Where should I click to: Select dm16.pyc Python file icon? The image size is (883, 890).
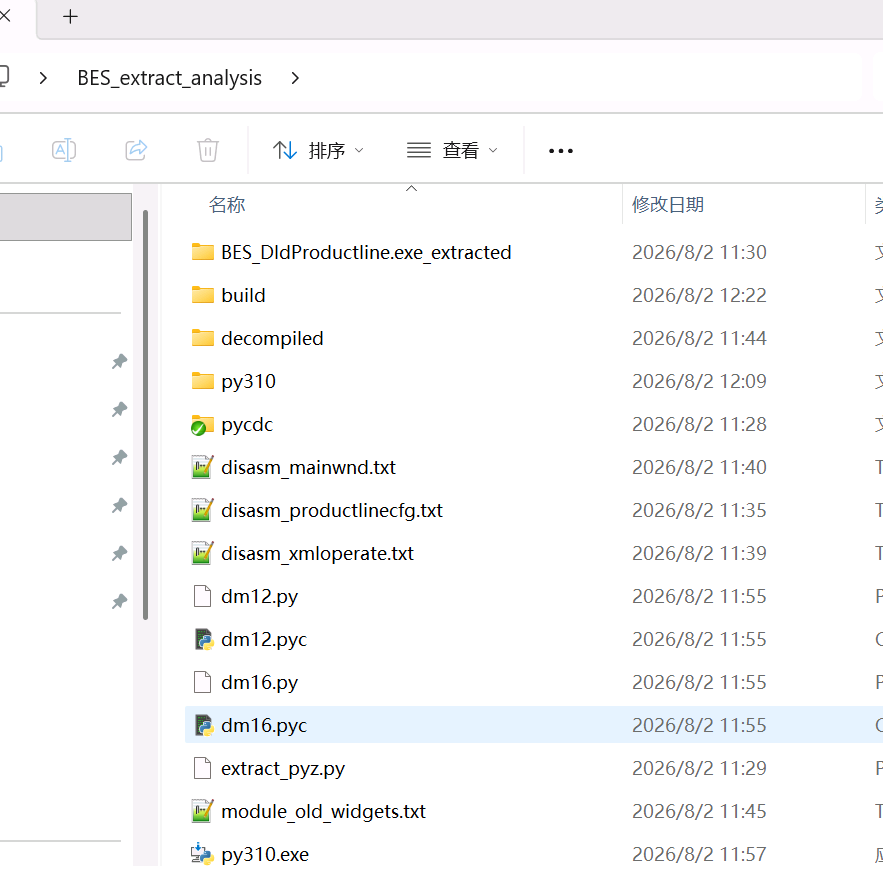tap(204, 725)
